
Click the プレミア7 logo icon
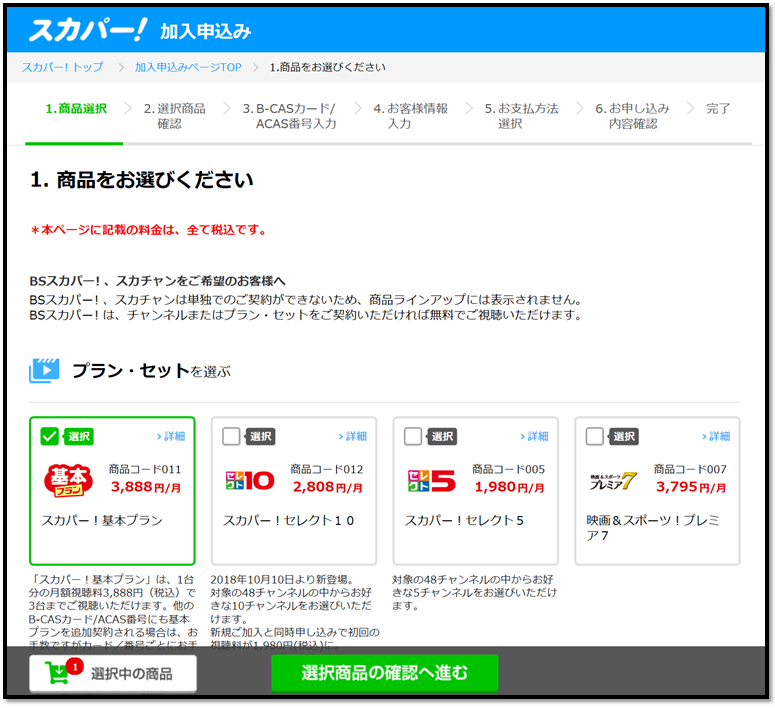[x=613, y=481]
